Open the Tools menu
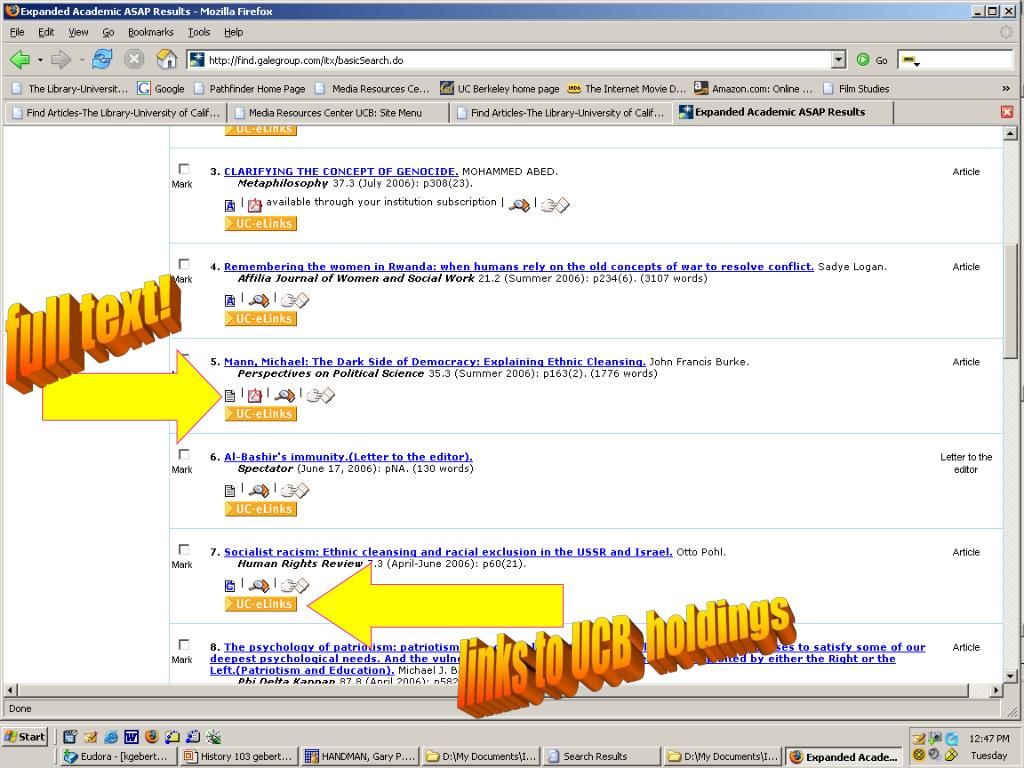This screenshot has width=1024, height=768. [199, 32]
